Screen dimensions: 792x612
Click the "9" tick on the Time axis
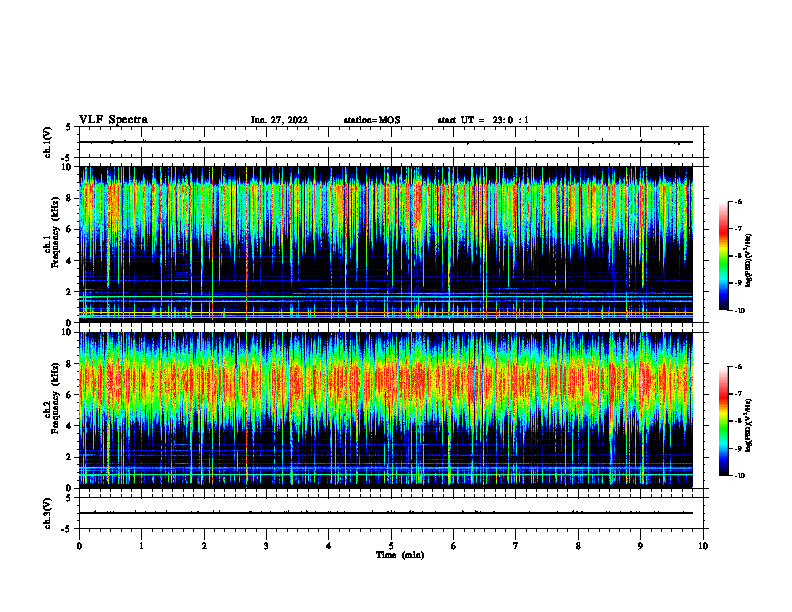(x=640, y=546)
